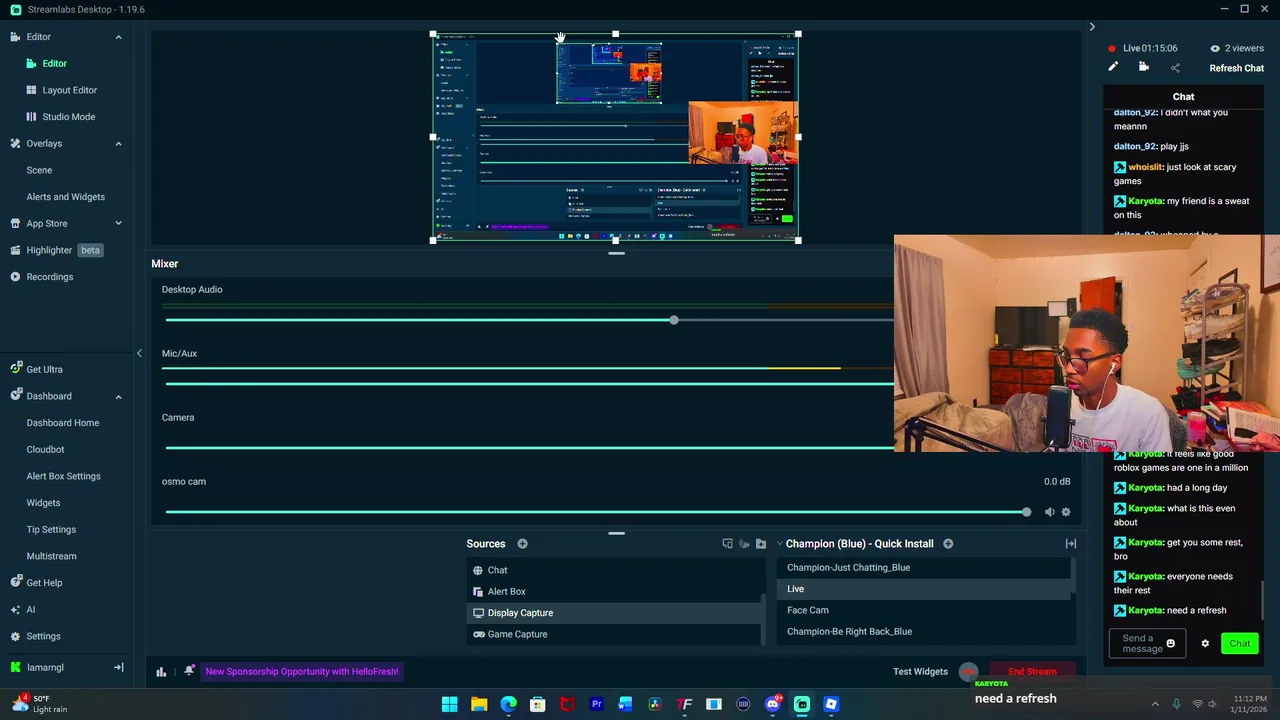Open Alert Box Settings
Viewport: 1280px width, 720px height.
click(63, 476)
